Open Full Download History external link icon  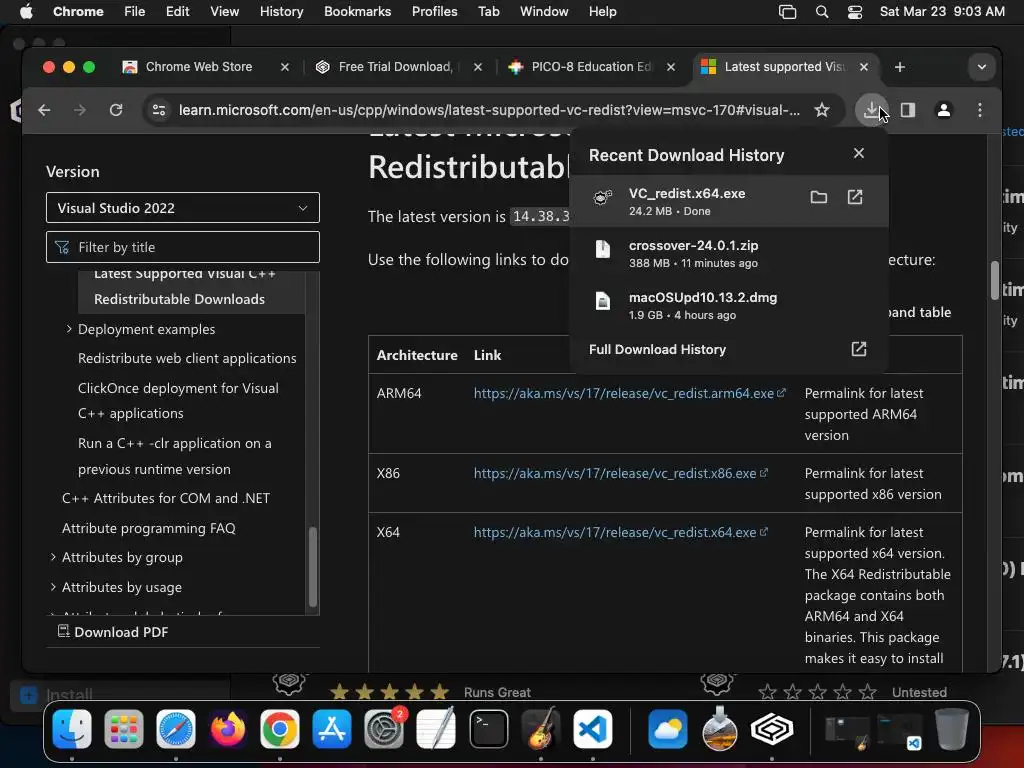click(x=859, y=349)
